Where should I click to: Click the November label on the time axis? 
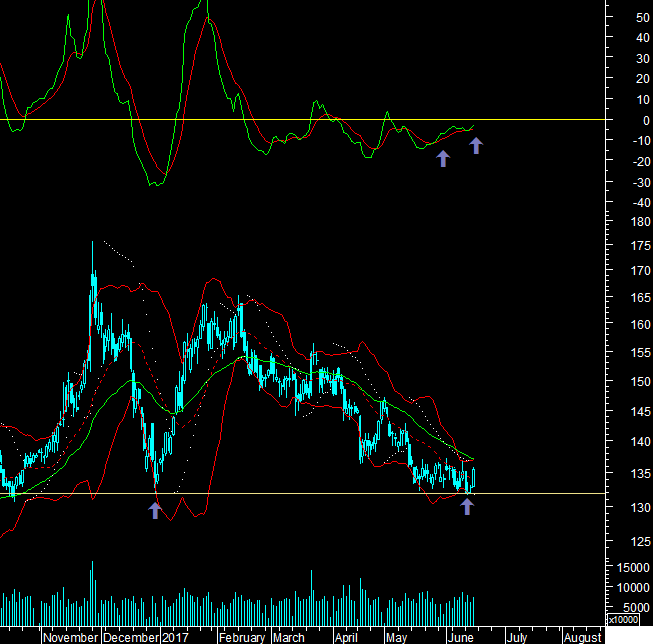coord(70,638)
